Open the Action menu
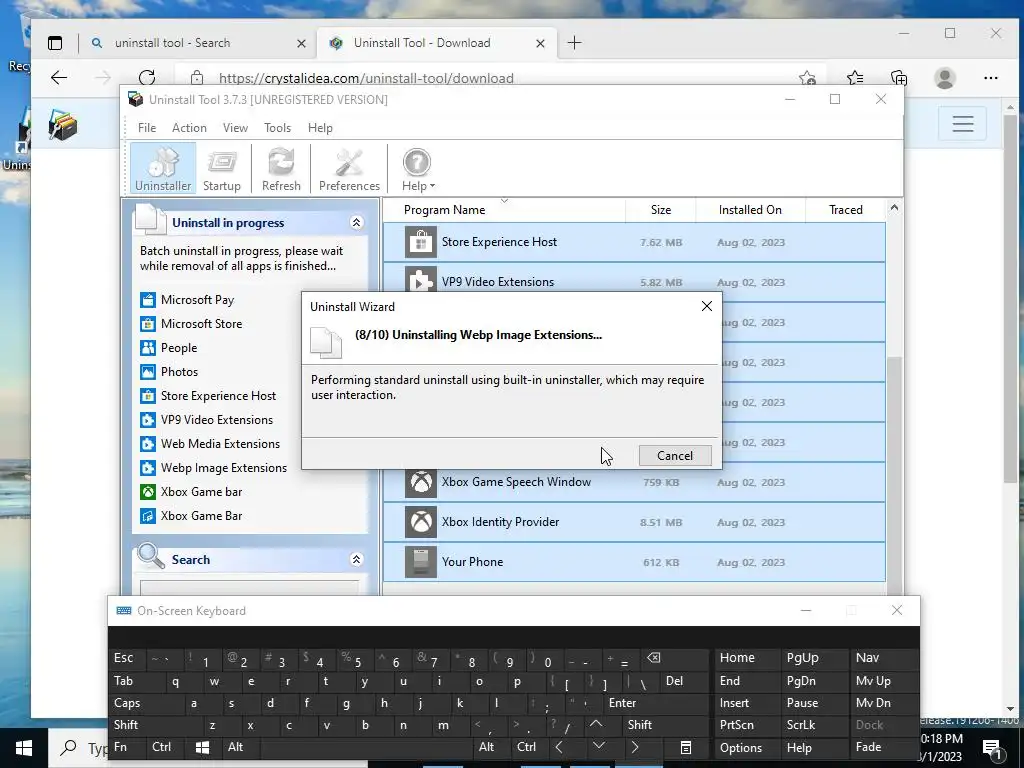 coord(189,128)
